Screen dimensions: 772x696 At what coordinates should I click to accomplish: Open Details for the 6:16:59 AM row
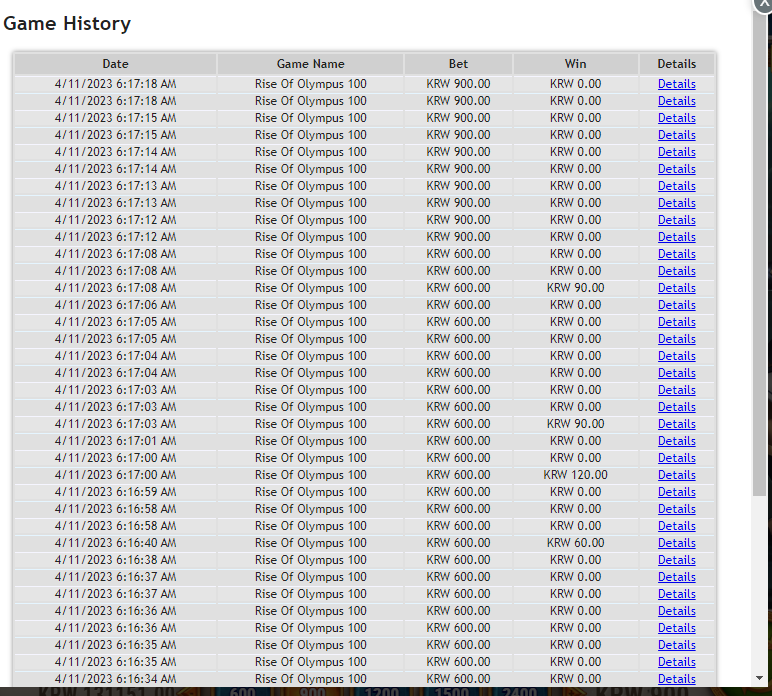coord(676,492)
